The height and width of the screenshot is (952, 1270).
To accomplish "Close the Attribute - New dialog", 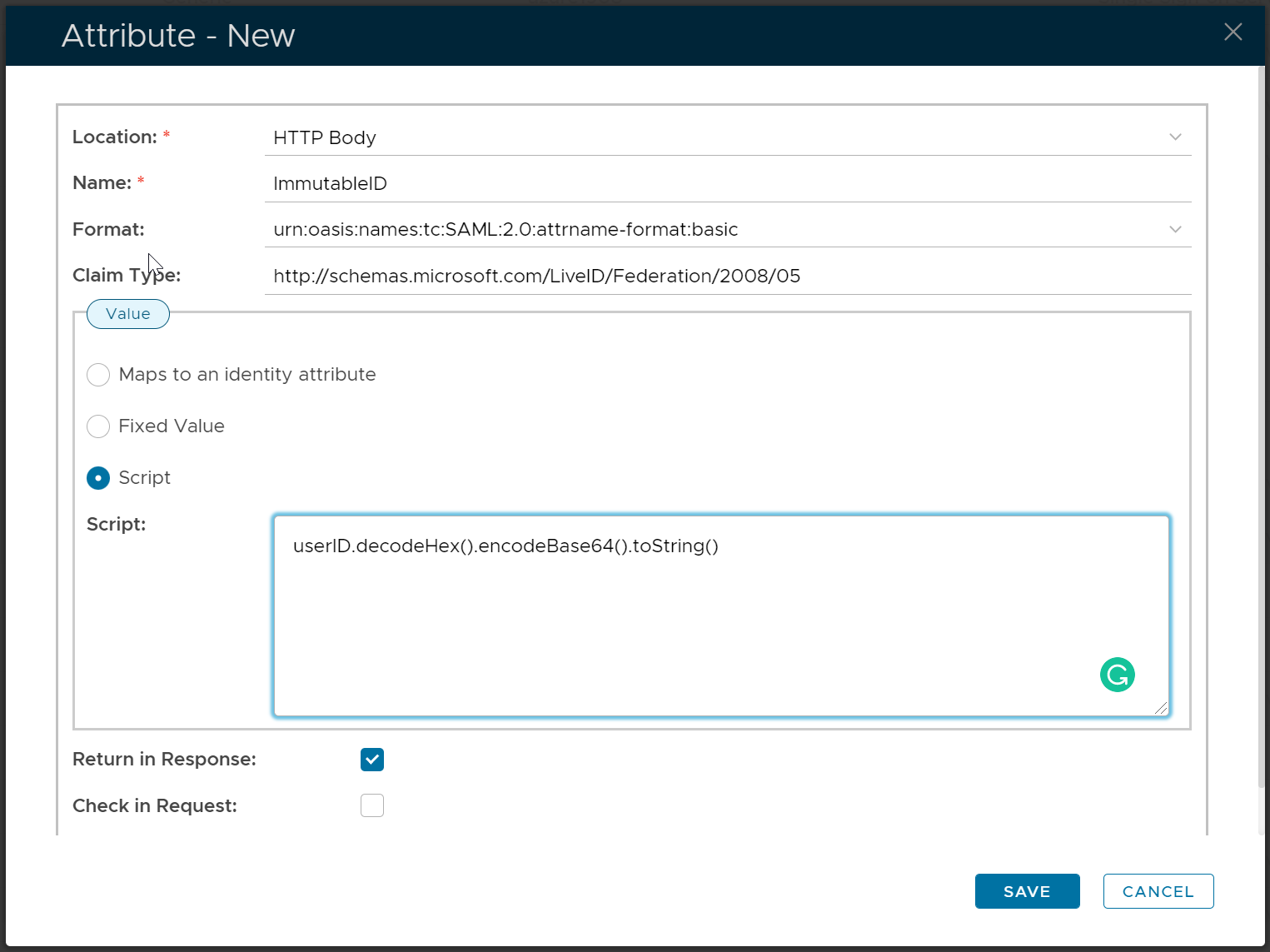I will coord(1233,32).
